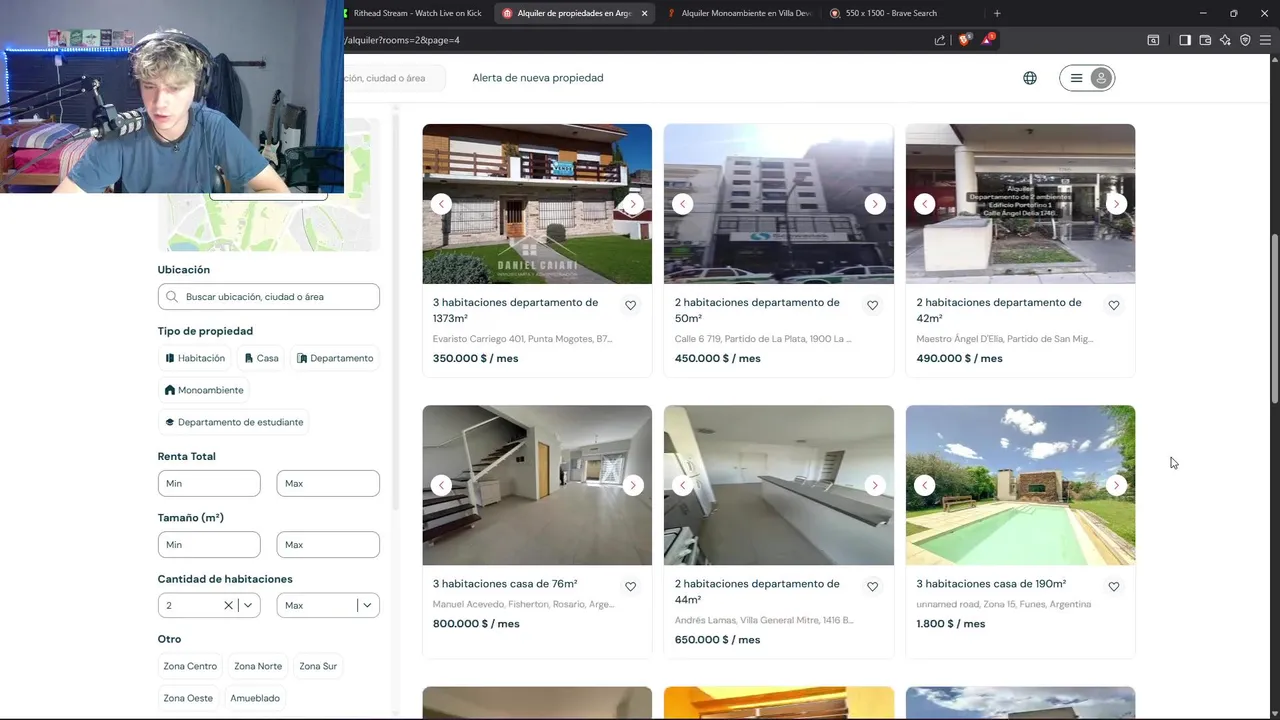
Task: Clear the minimum habitaciones value 2
Action: [x=228, y=605]
